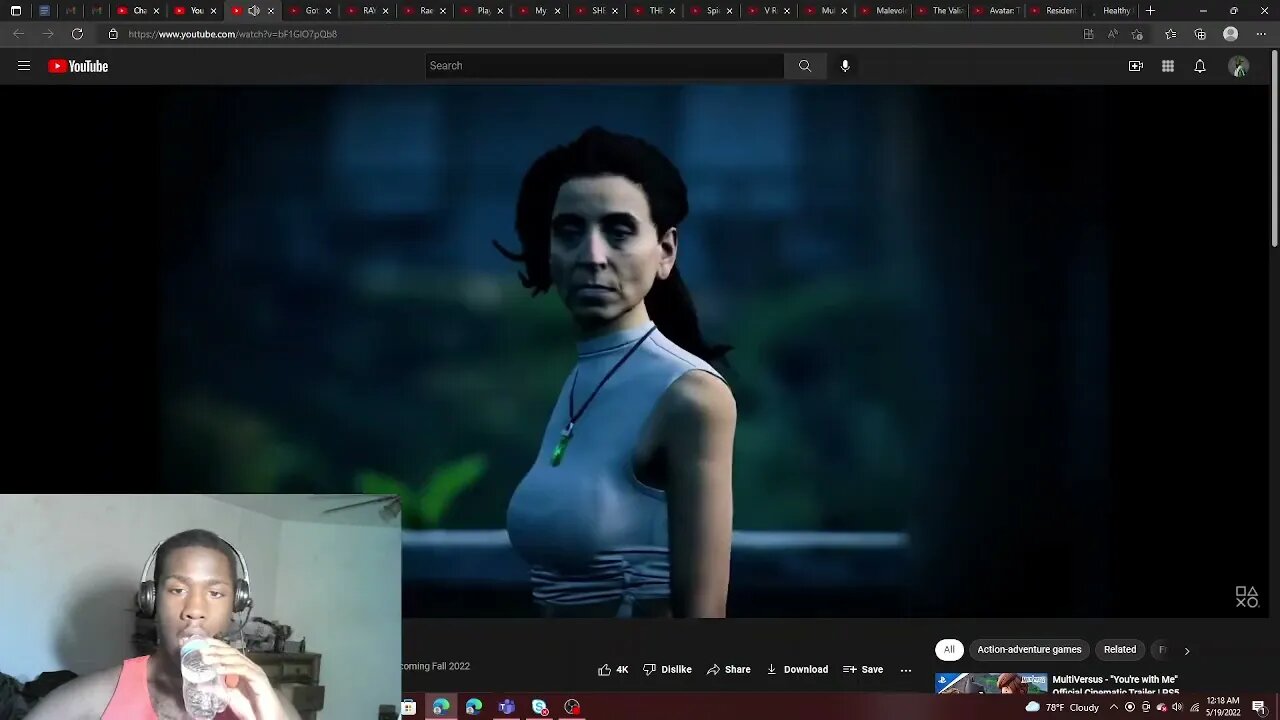Show more filter chips with arrow
The height and width of the screenshot is (720, 1280).
1187,651
